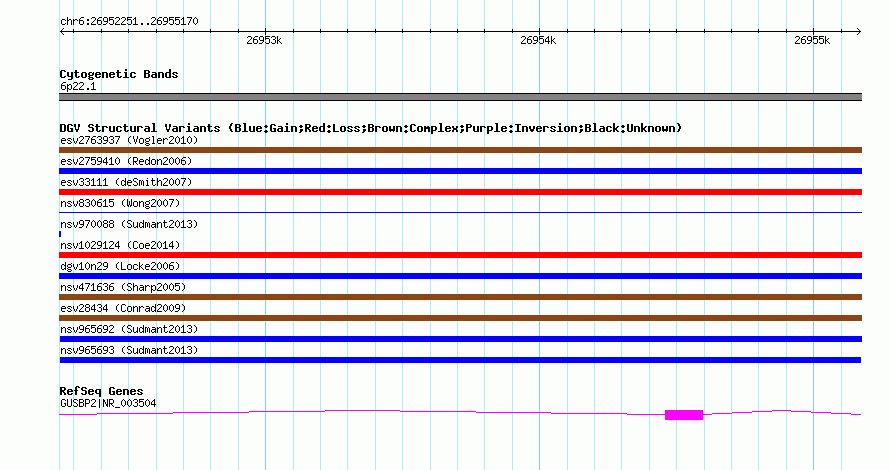The image size is (890, 470).
Task: Open the esv2763937 (Vogler2010) variant label
Action: (129, 140)
